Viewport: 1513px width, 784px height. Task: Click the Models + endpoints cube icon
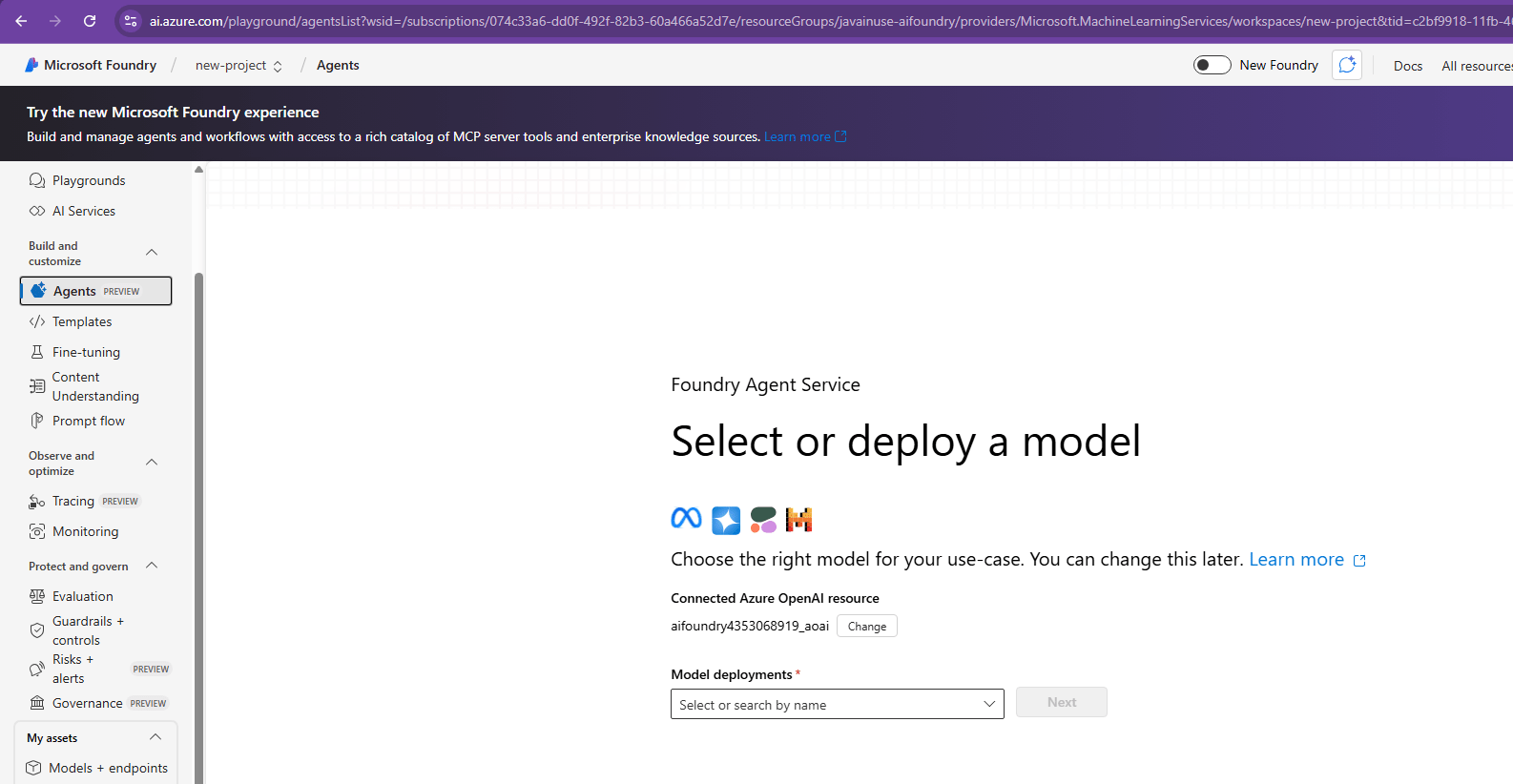(x=33, y=768)
